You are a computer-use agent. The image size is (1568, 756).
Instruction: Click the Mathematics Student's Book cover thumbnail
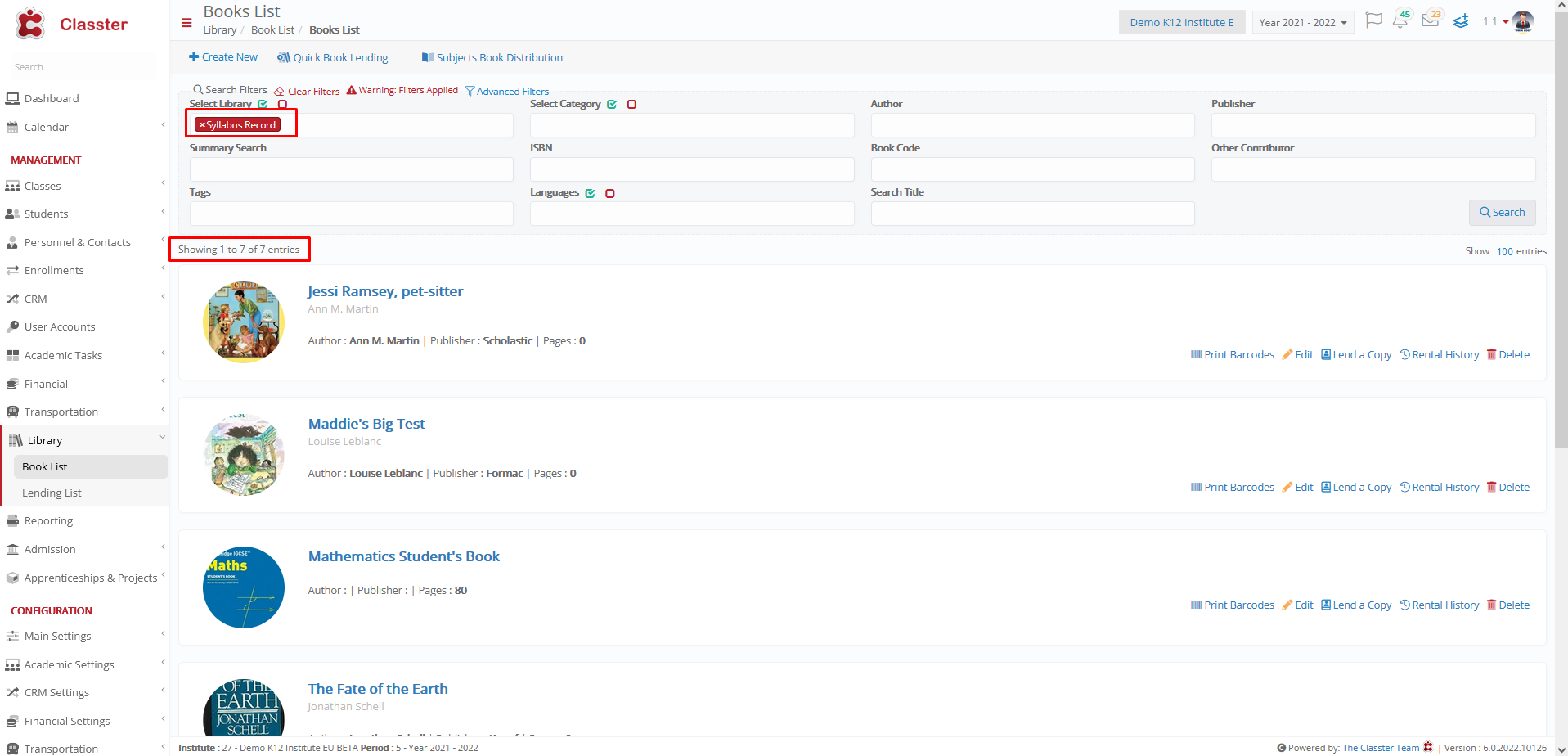[x=244, y=587]
